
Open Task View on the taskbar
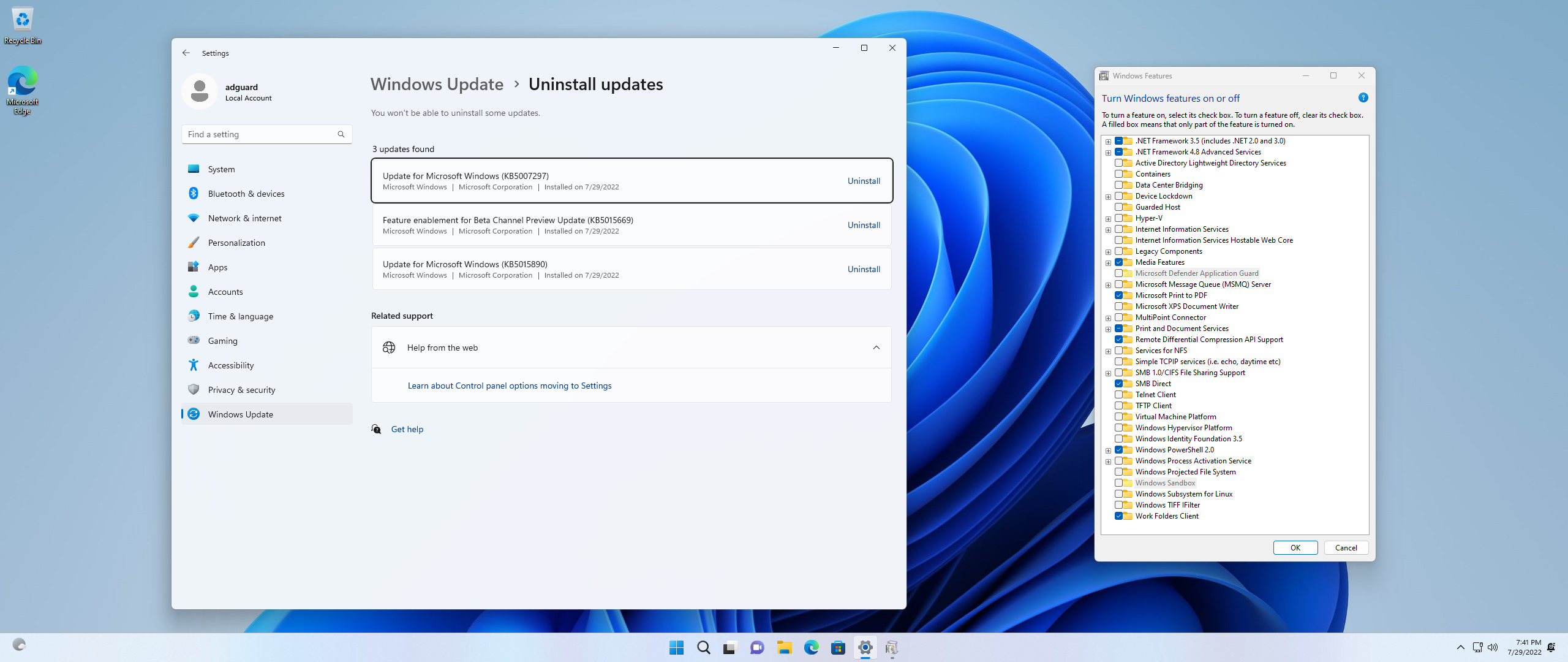(x=729, y=647)
